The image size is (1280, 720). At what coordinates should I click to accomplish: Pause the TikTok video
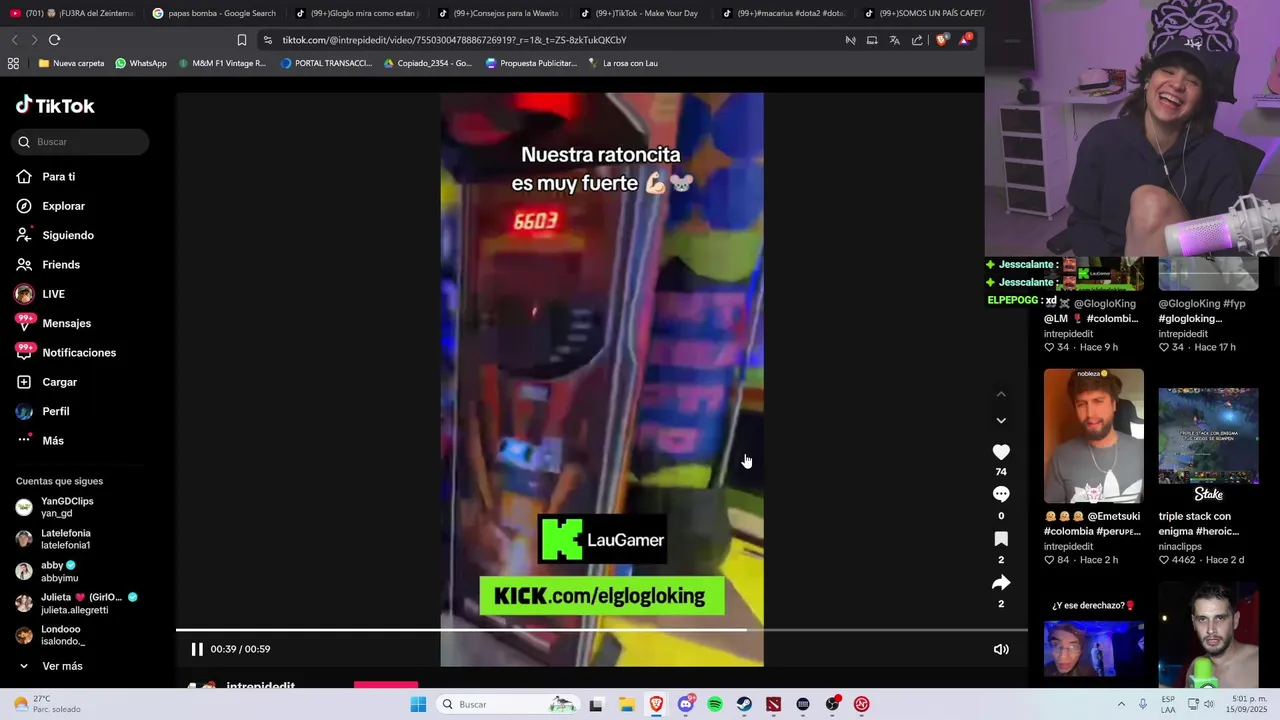coord(197,649)
